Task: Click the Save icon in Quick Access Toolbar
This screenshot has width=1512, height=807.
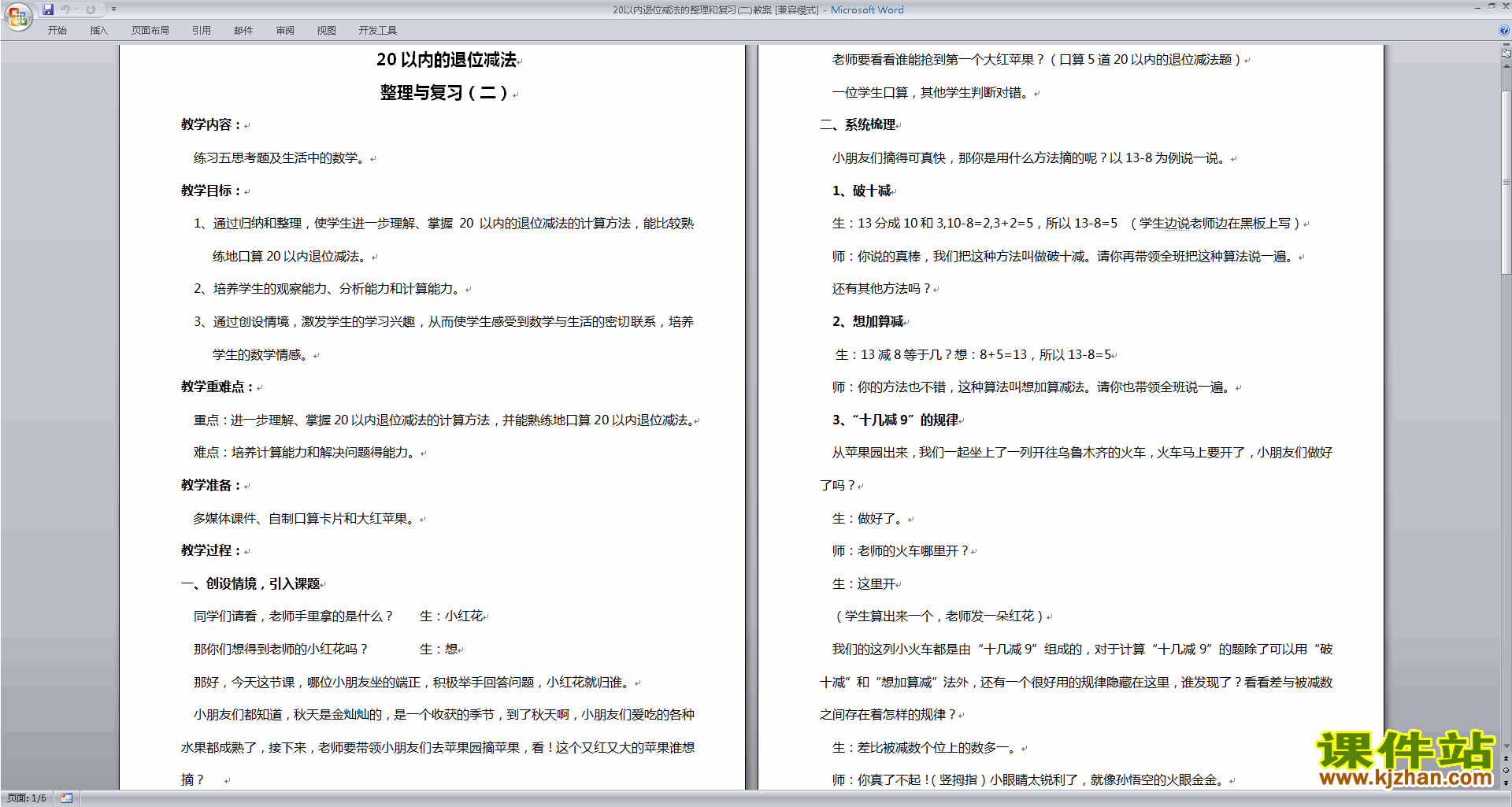Action: click(x=48, y=9)
